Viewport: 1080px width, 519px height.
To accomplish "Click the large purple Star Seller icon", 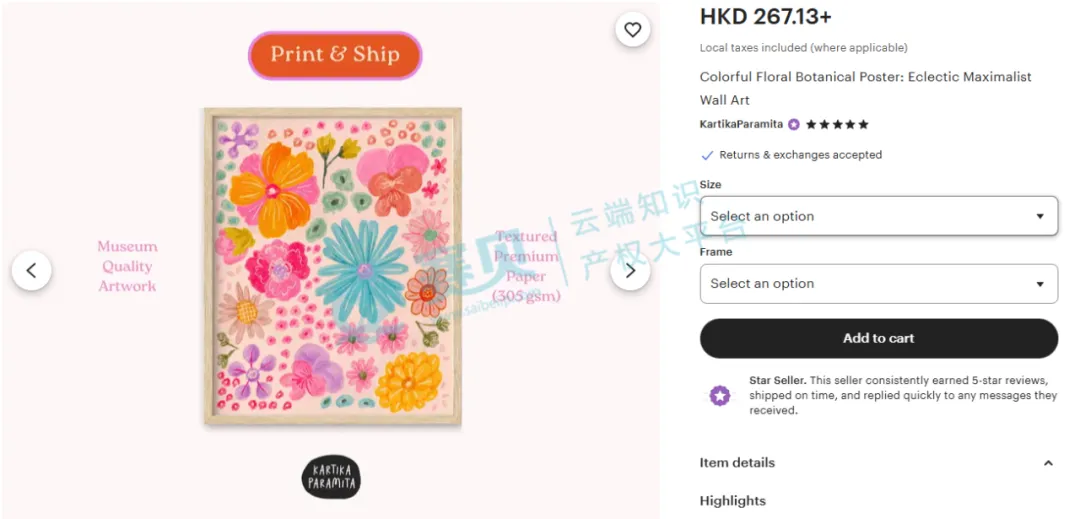I will click(720, 395).
